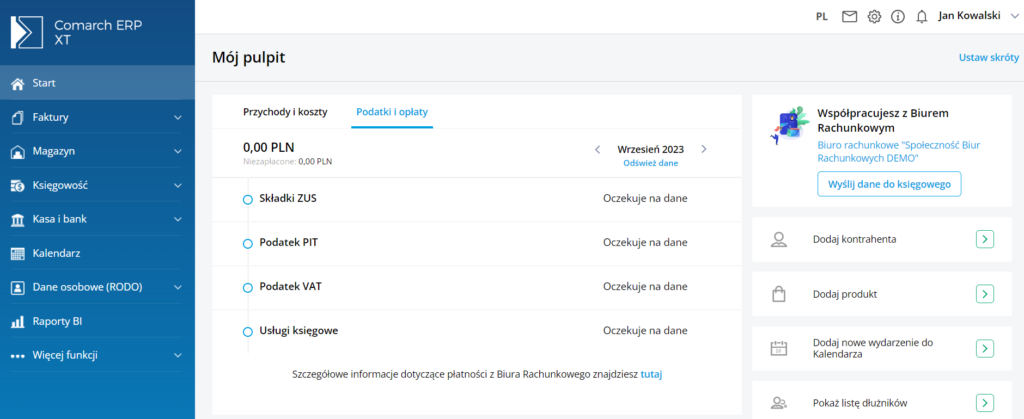Click green arrow next to Dodaj produkt

click(x=984, y=294)
